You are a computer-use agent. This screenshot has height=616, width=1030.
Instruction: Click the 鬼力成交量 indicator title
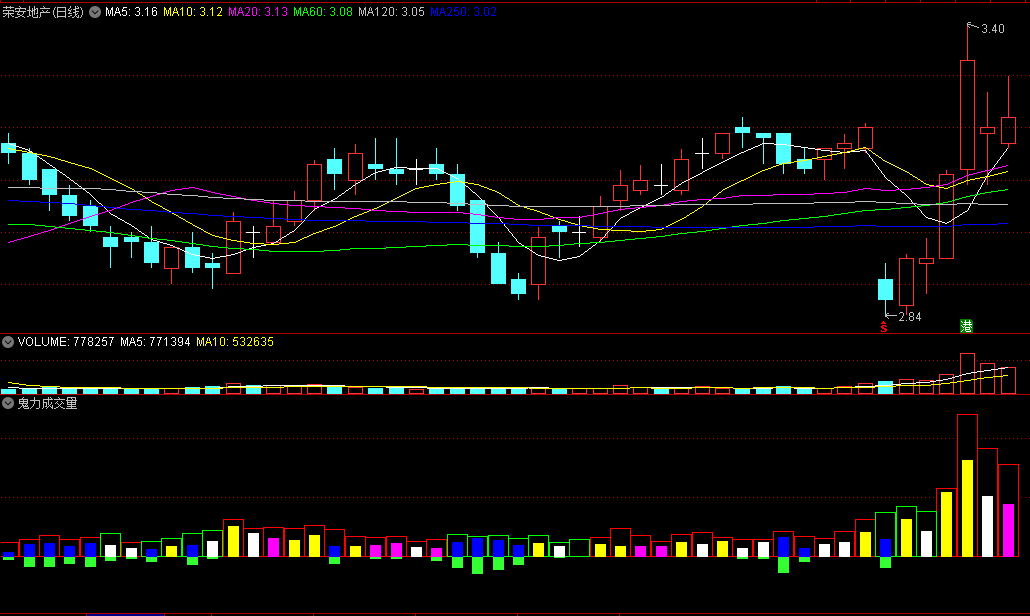pyautogui.click(x=47, y=403)
